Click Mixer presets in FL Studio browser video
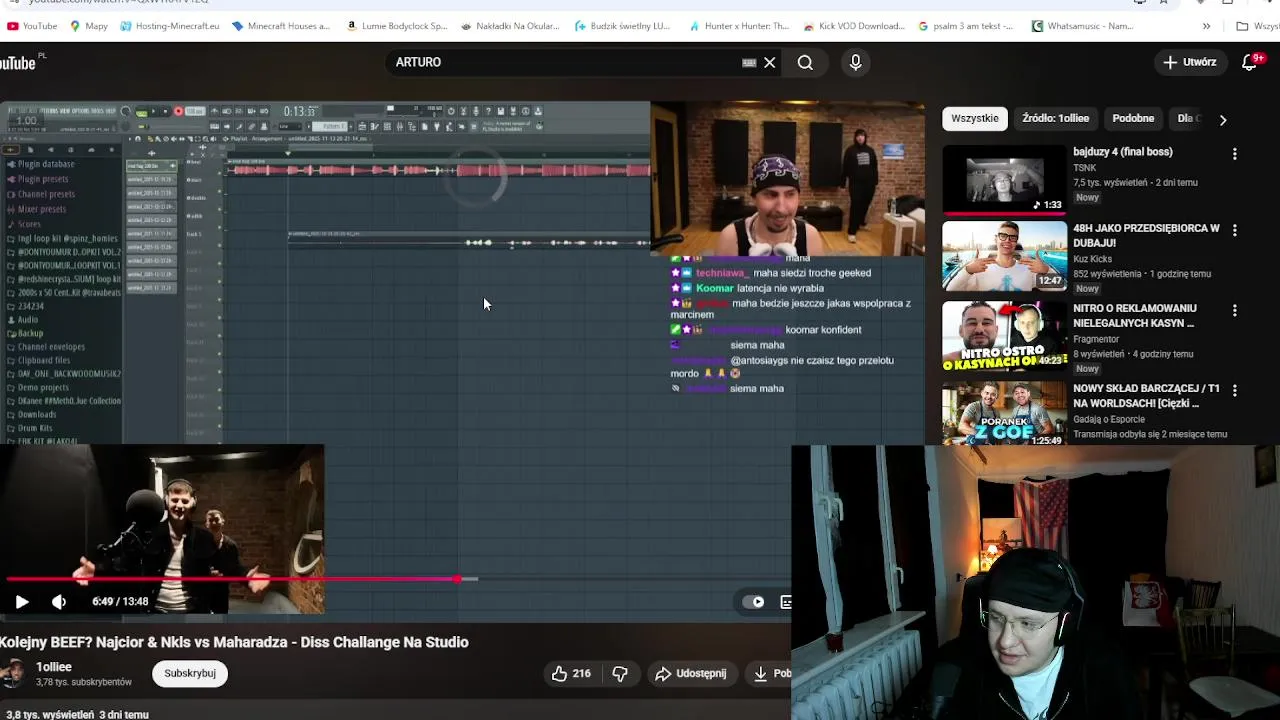The image size is (1280, 720). point(42,208)
